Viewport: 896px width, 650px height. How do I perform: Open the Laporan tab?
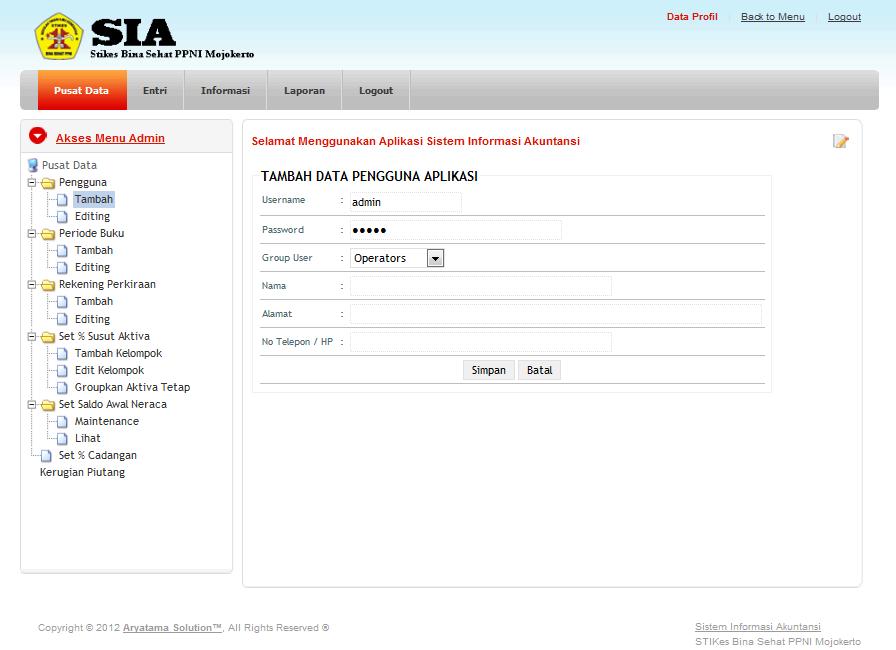click(304, 90)
